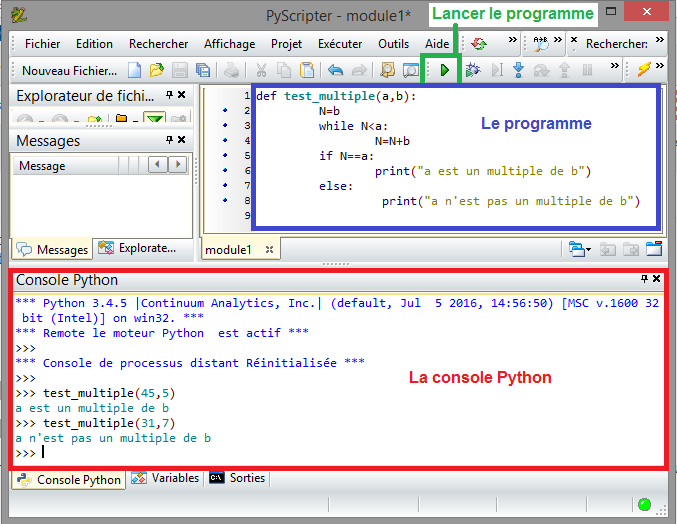Viewport: 677px width, 524px height.
Task: Open the Exécuter menu
Action: 340,44
